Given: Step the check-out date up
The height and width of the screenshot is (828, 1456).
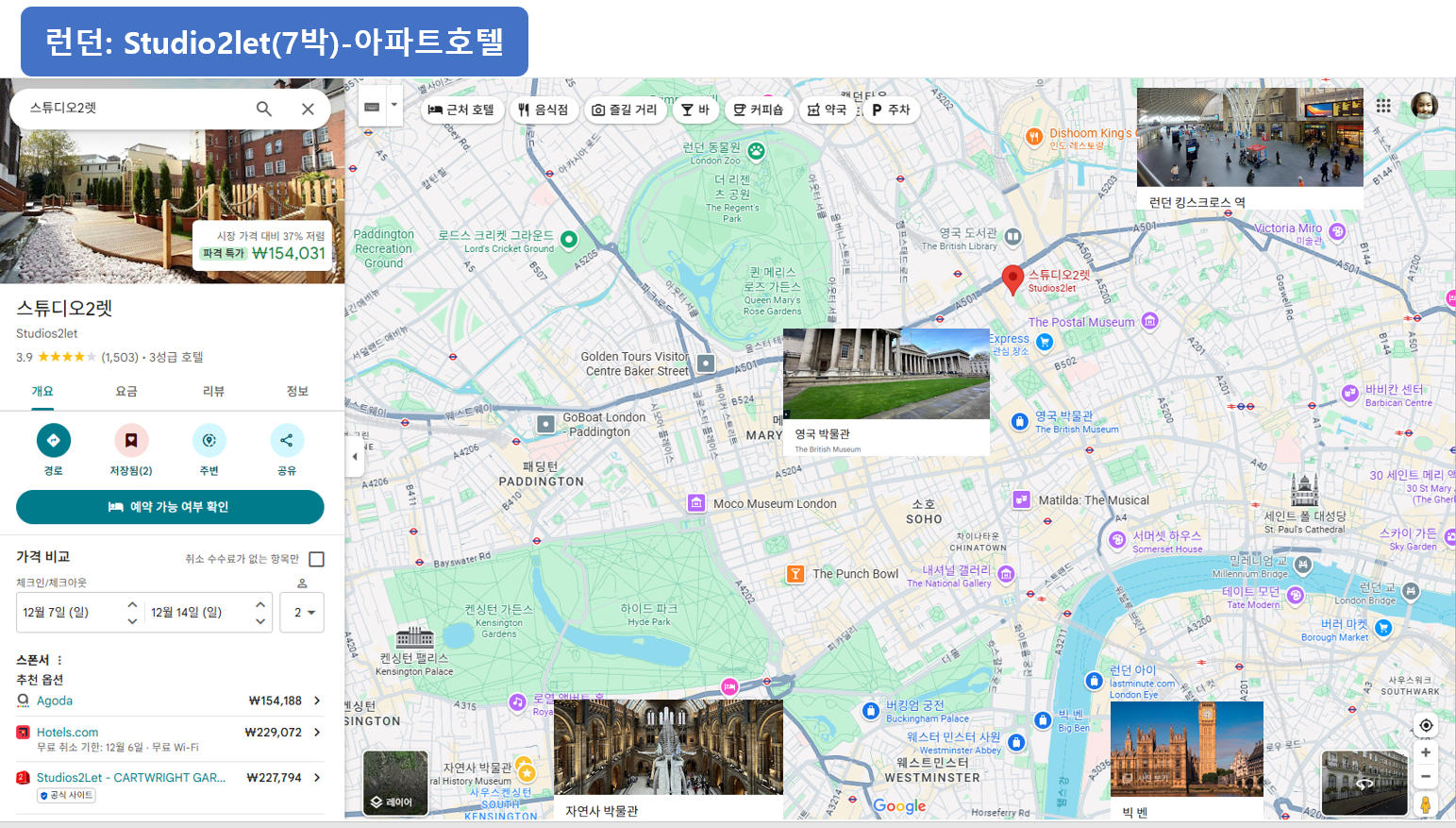Looking at the screenshot, I should [260, 604].
